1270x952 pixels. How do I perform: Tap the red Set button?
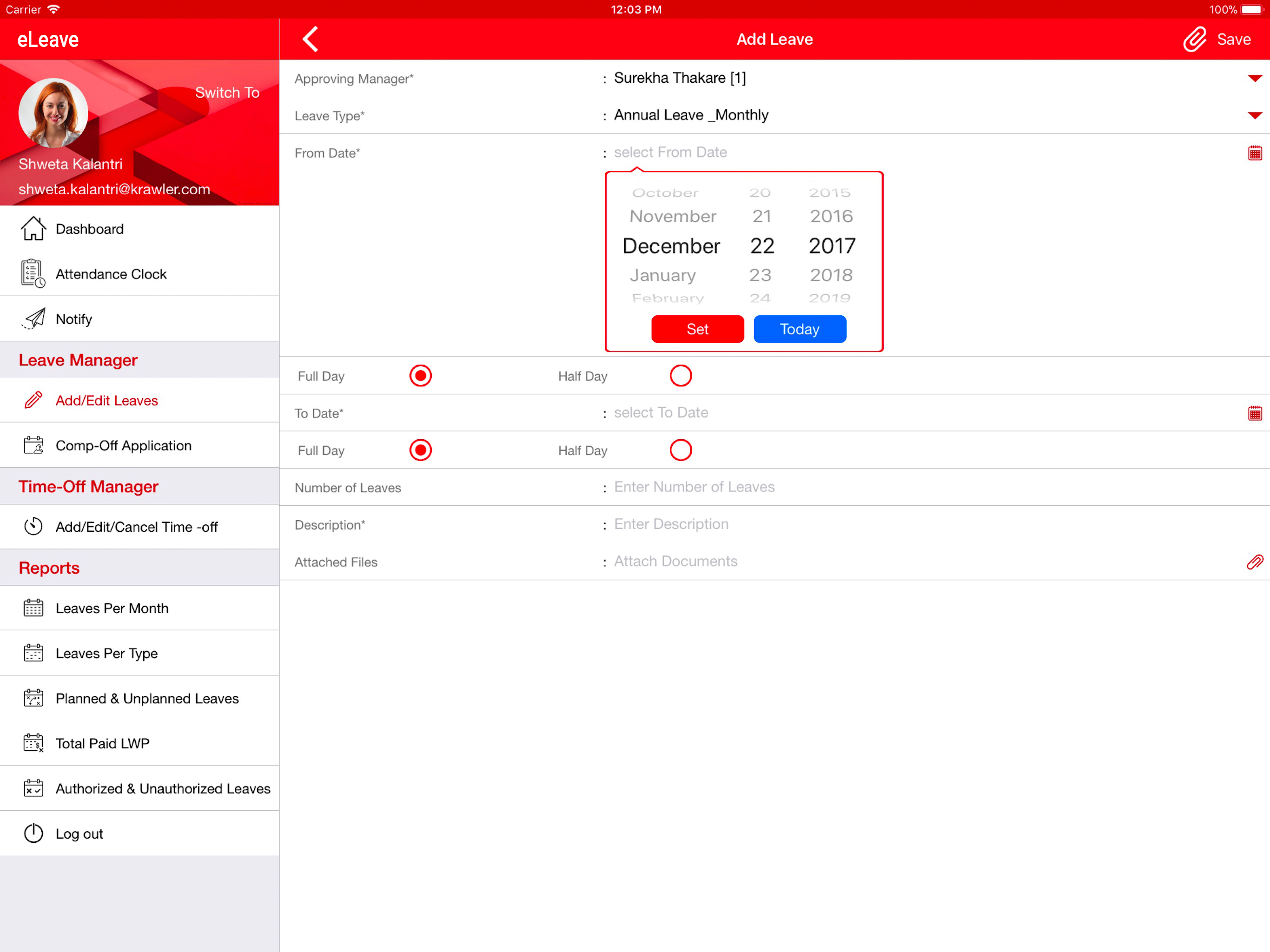point(698,329)
